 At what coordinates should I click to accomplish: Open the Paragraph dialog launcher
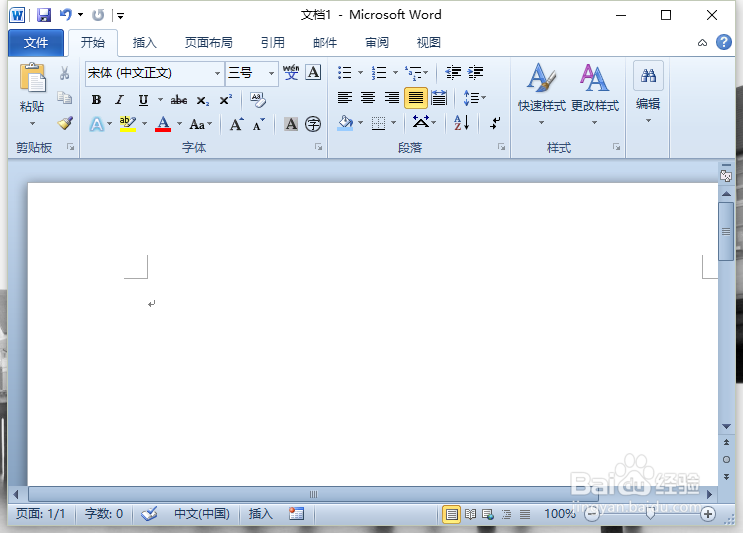501,147
